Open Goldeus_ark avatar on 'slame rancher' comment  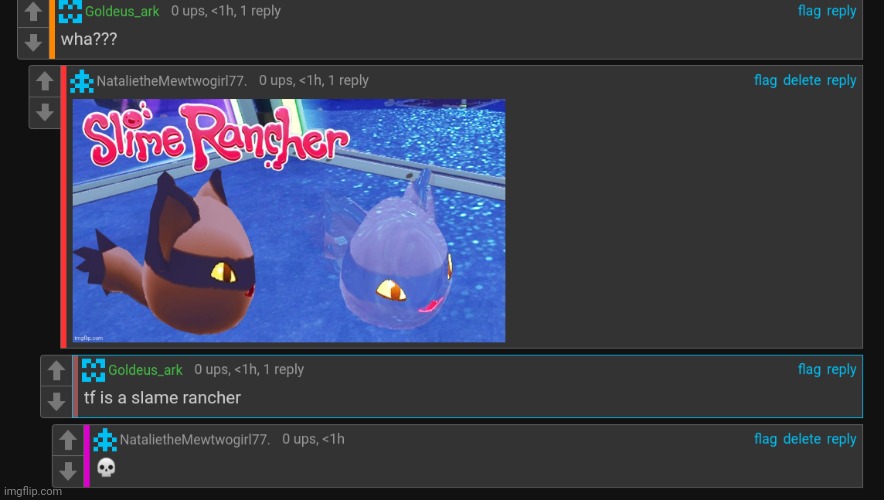point(93,370)
